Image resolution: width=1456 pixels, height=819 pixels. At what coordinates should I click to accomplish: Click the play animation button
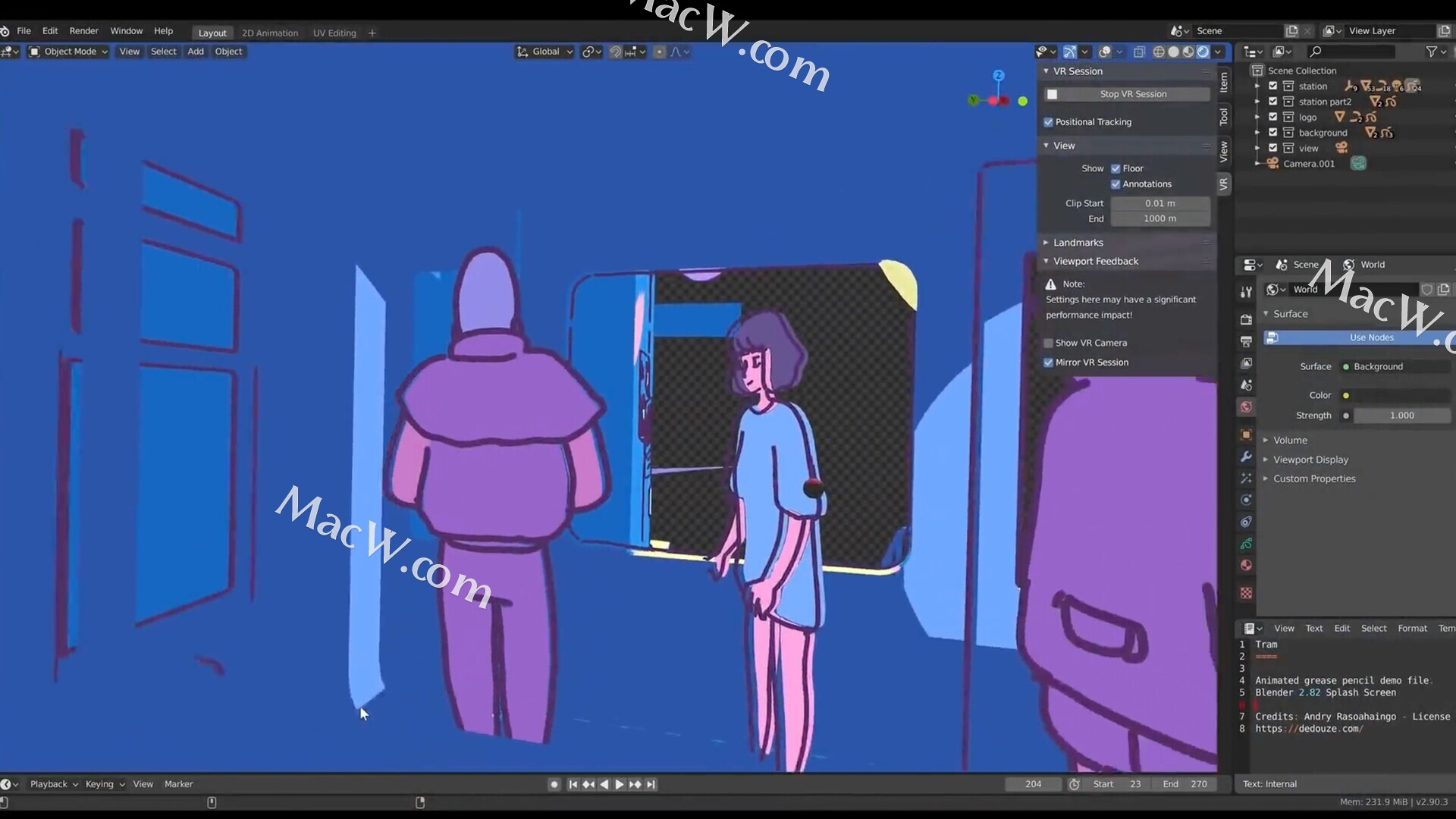tap(619, 784)
